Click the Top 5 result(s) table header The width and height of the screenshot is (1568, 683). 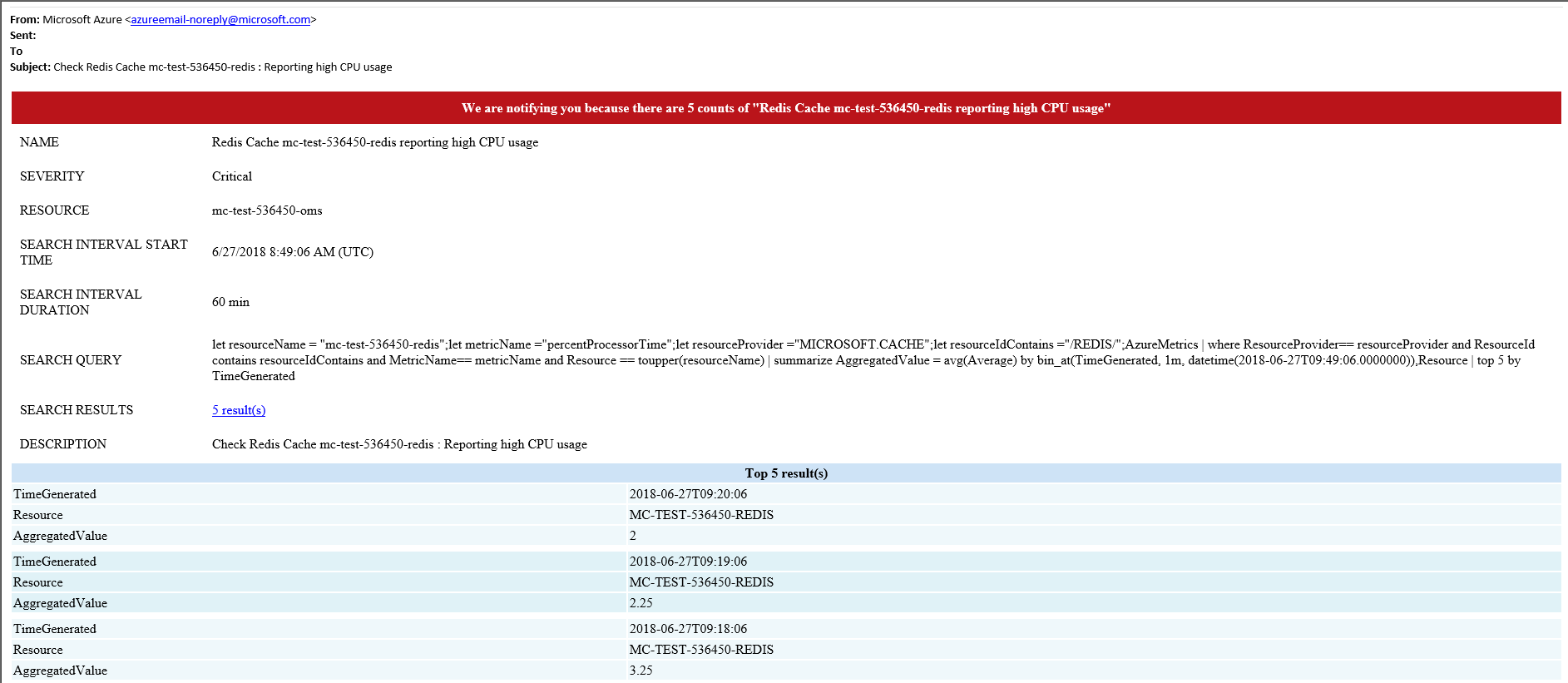click(785, 473)
